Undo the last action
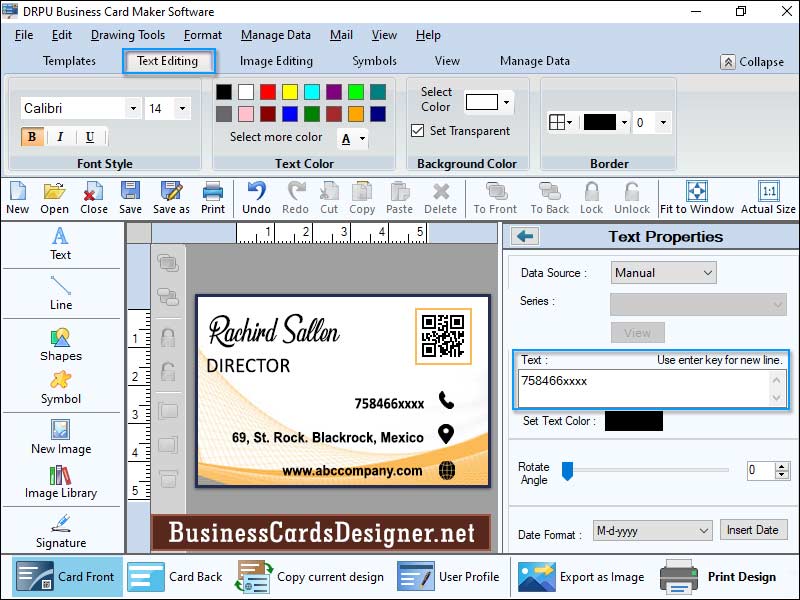 (x=256, y=197)
